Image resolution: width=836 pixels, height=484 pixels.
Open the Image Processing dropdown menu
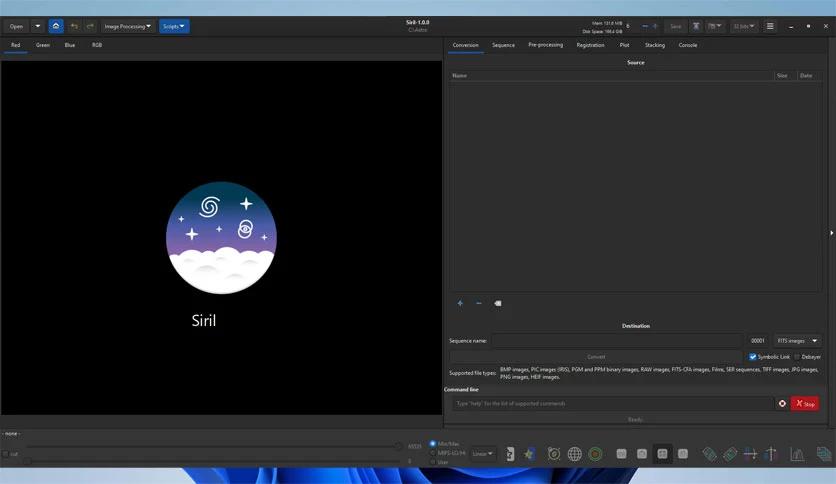pos(127,26)
